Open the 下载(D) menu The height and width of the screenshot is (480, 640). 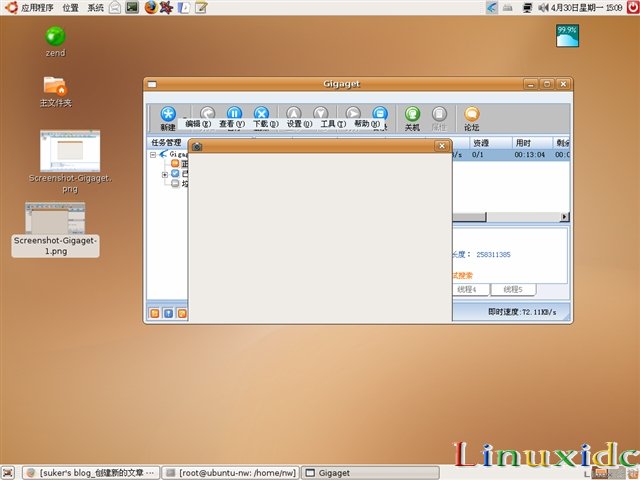[x=266, y=123]
